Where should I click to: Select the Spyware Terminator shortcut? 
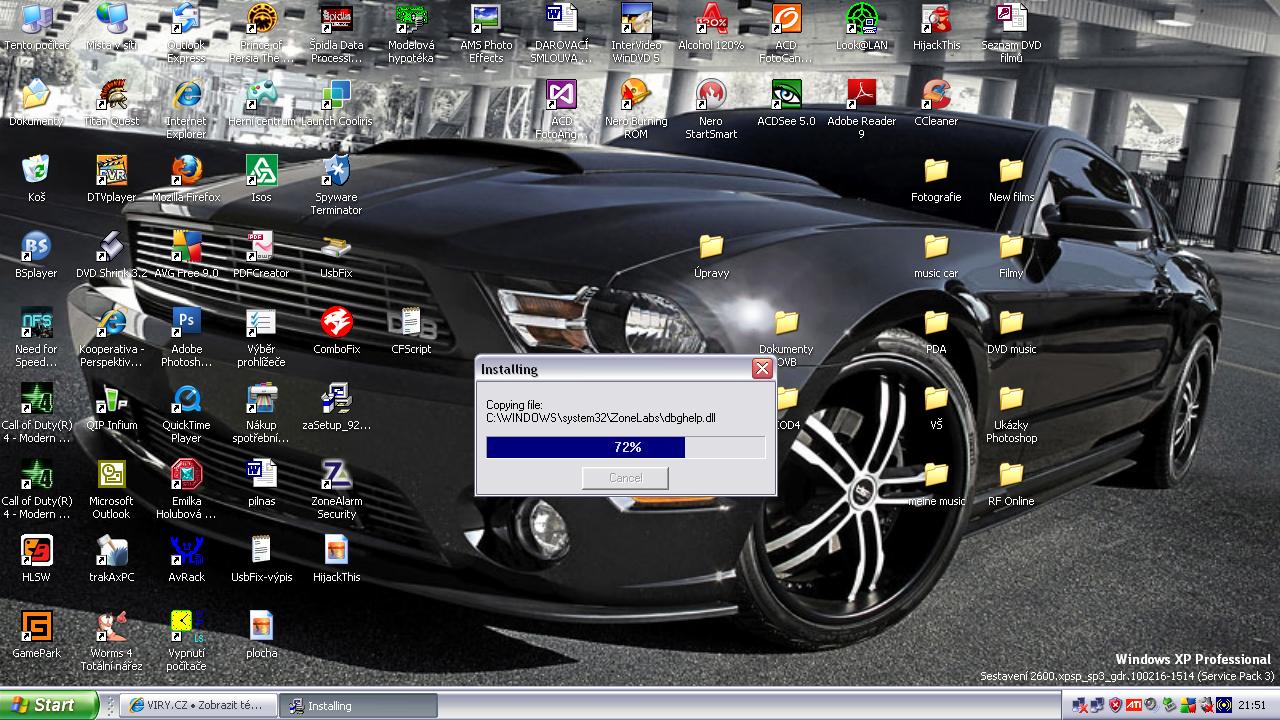[336, 172]
